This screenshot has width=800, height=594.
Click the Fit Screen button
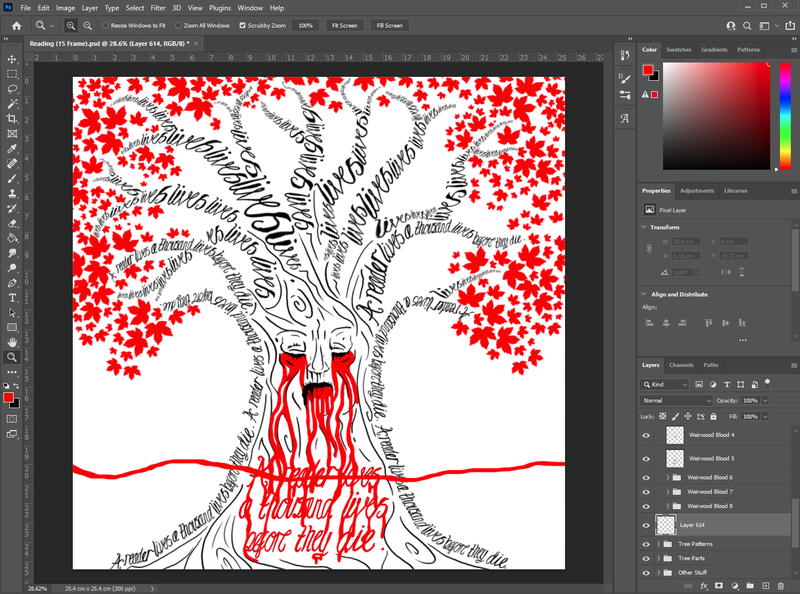click(343, 25)
